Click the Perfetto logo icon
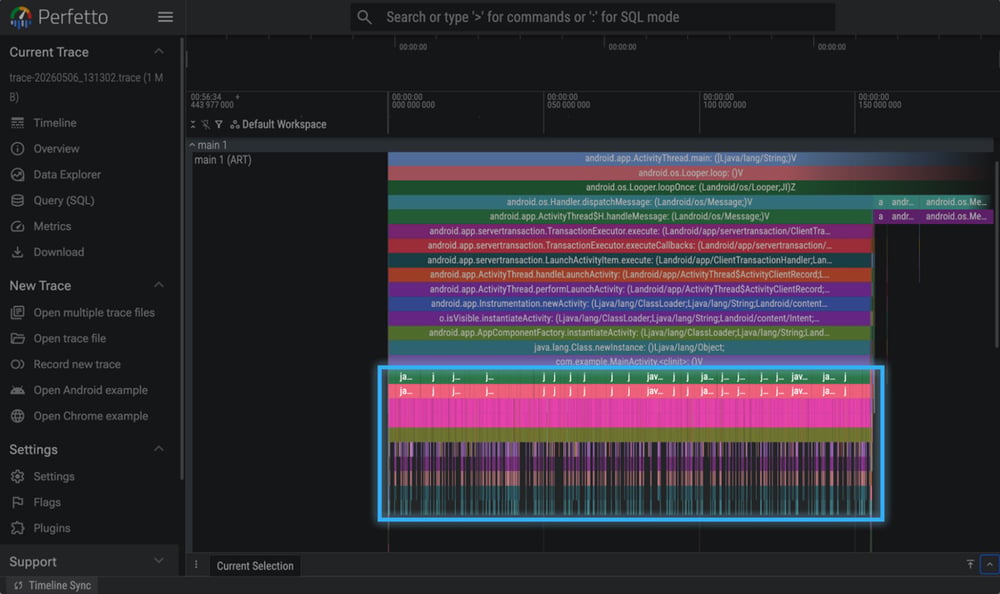This screenshot has height=594, width=1000. coord(21,17)
